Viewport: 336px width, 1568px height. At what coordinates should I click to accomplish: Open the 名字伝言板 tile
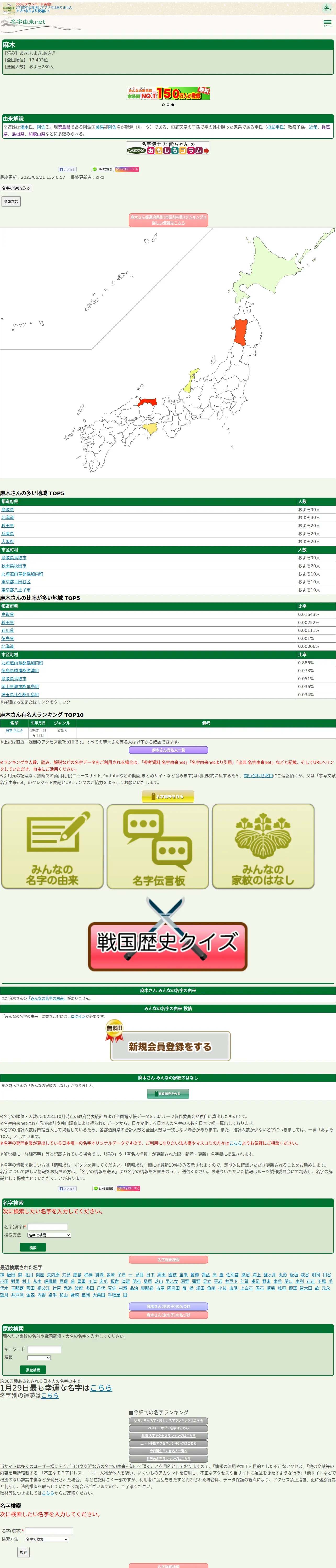click(x=158, y=846)
